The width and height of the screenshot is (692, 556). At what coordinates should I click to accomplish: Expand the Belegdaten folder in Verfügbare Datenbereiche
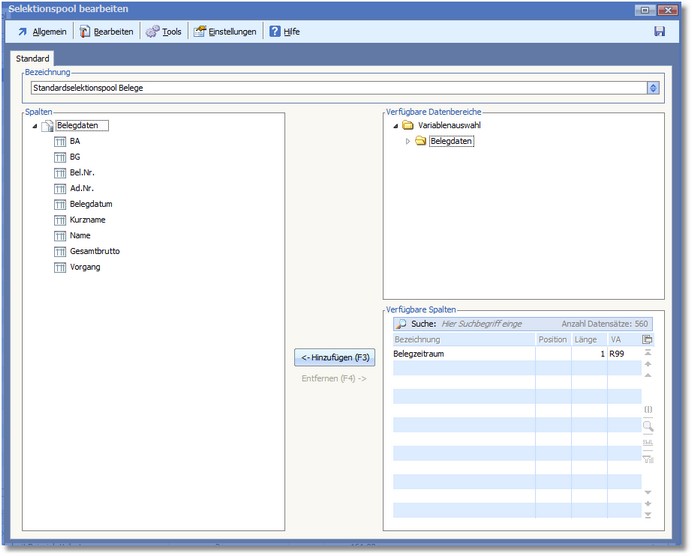(x=408, y=141)
